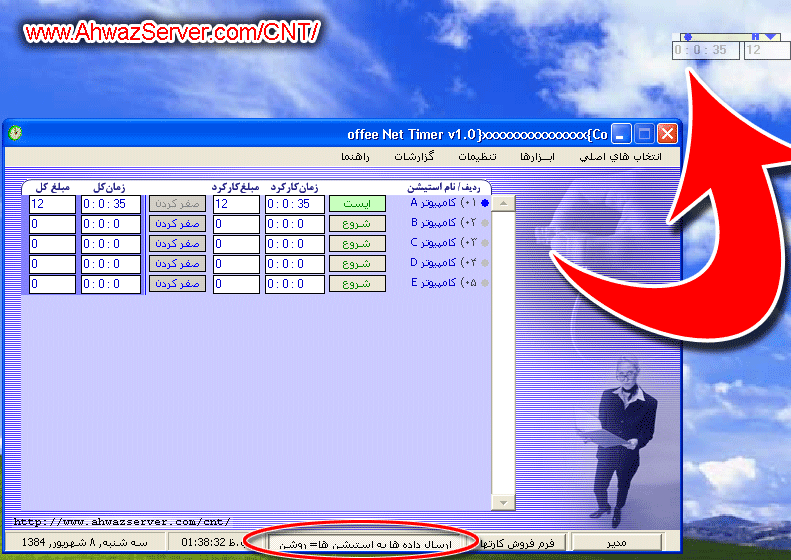Select station label (۰۵) کامپيوتر E

(443, 283)
